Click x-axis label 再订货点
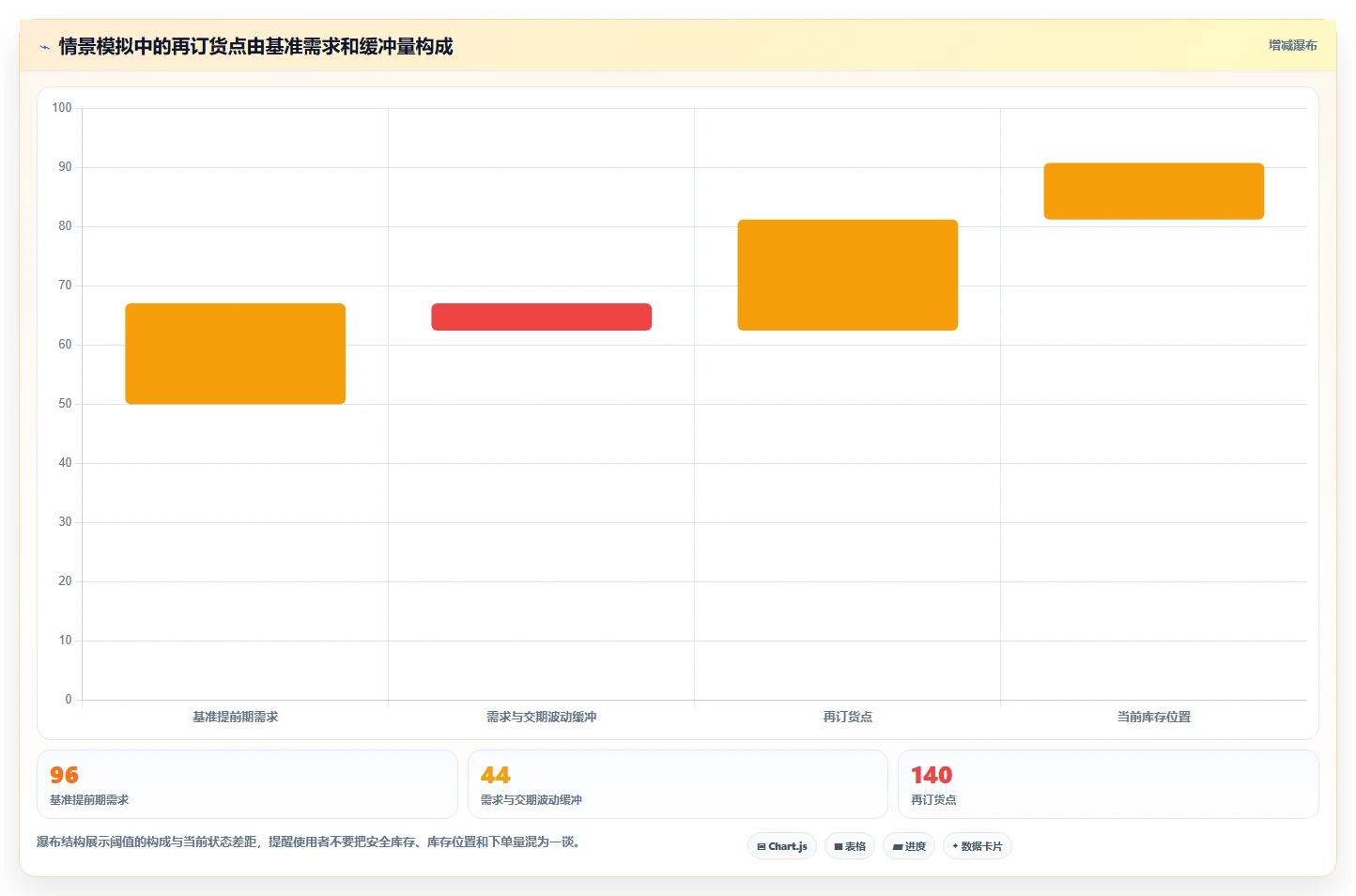The height and width of the screenshot is (896, 1356). click(848, 717)
